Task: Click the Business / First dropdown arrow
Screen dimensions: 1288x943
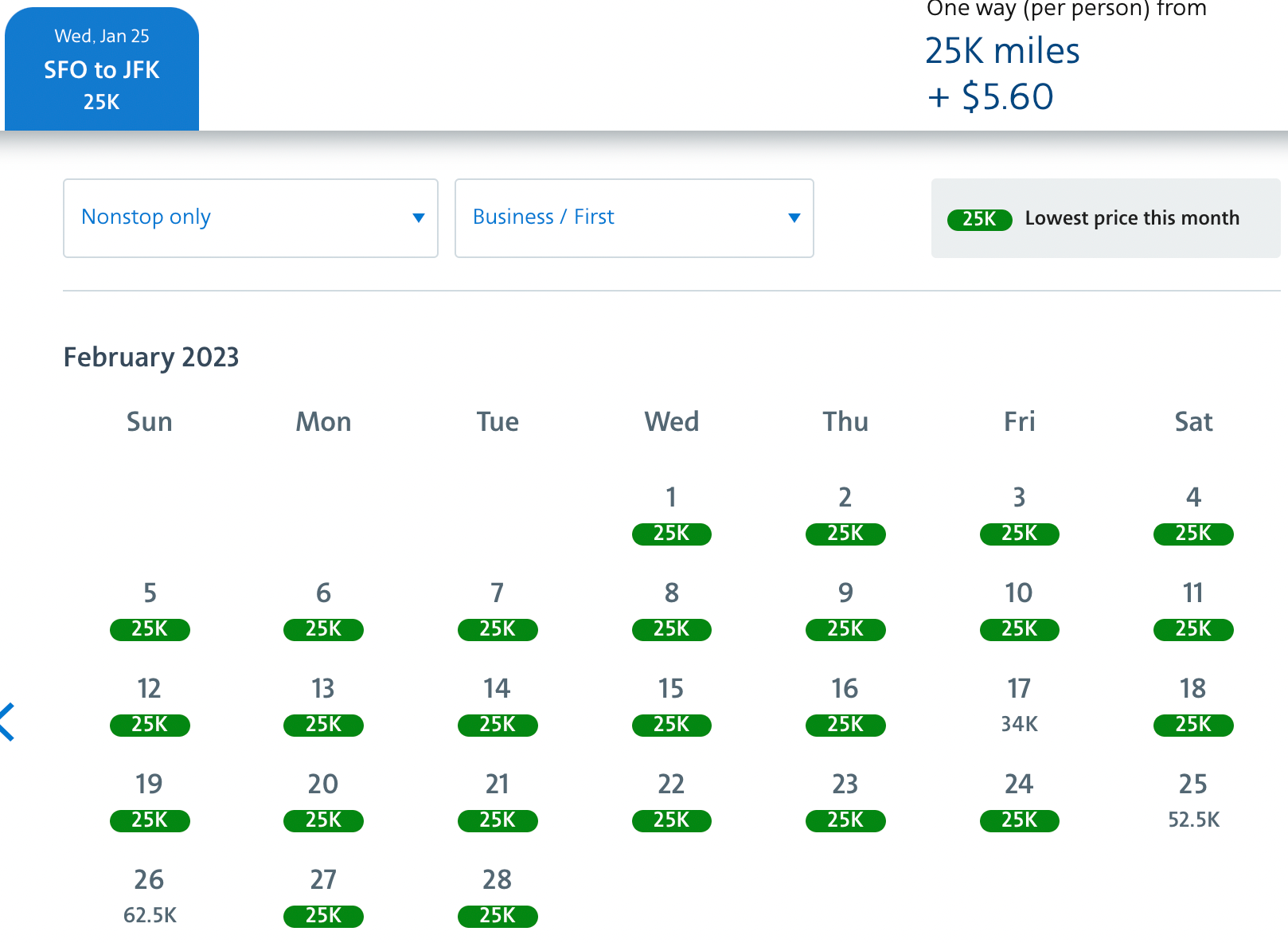Action: point(793,217)
